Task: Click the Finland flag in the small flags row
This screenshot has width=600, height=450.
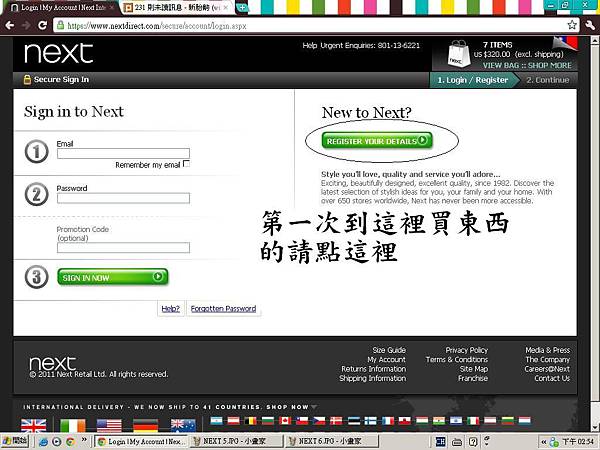Action: (x=371, y=421)
